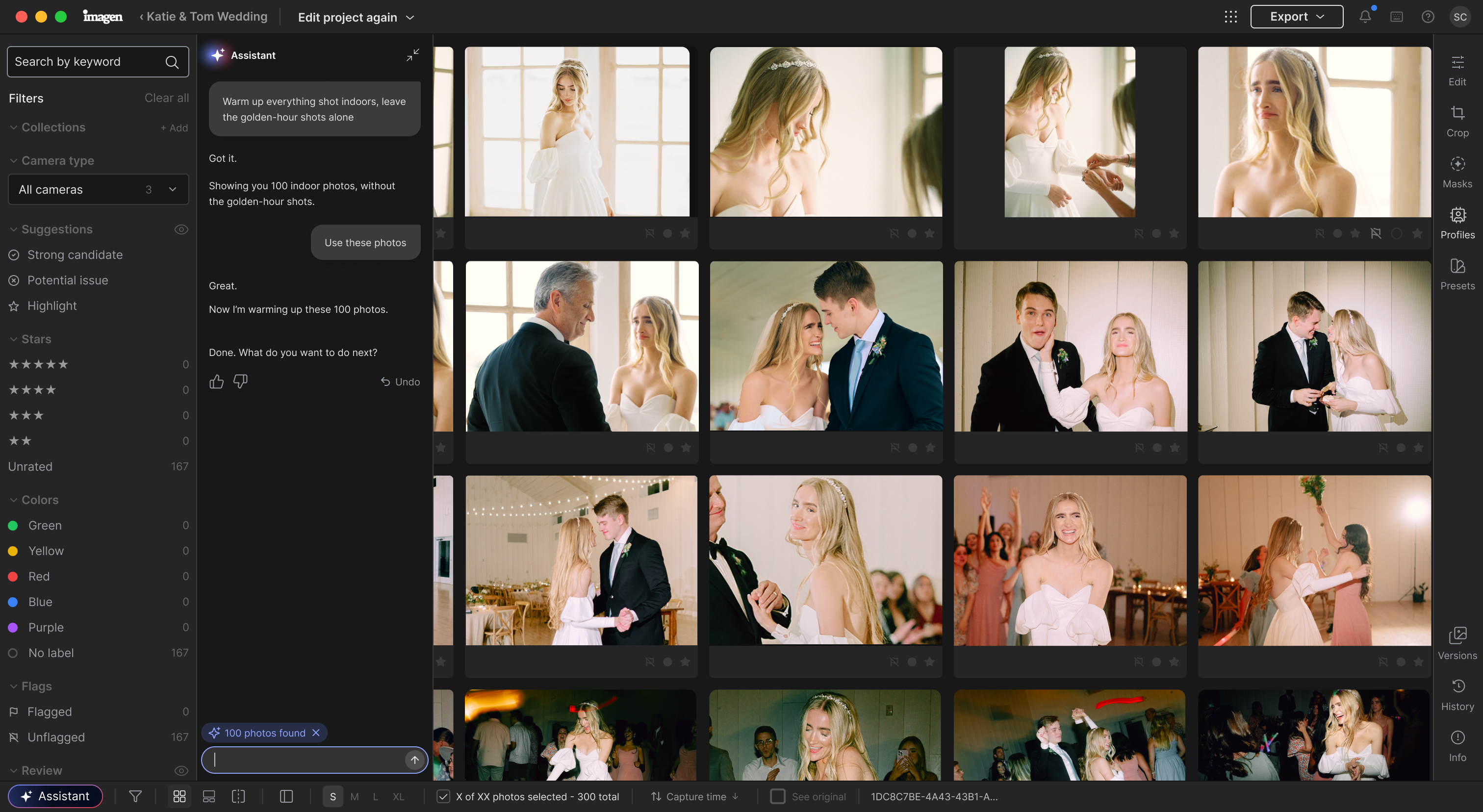Open the Crop tool in right sidebar
This screenshot has width=1483, height=812.
1457,122
